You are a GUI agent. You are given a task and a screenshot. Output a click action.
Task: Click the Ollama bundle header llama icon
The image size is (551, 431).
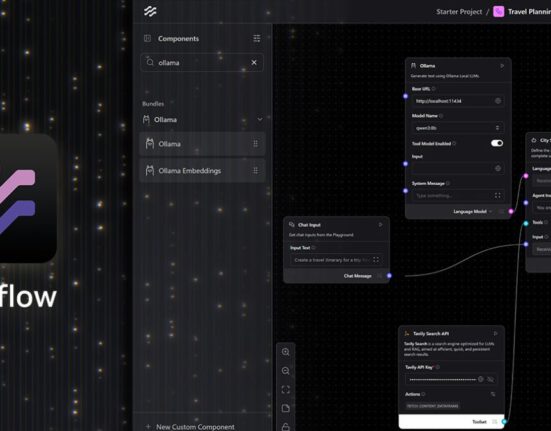point(146,120)
